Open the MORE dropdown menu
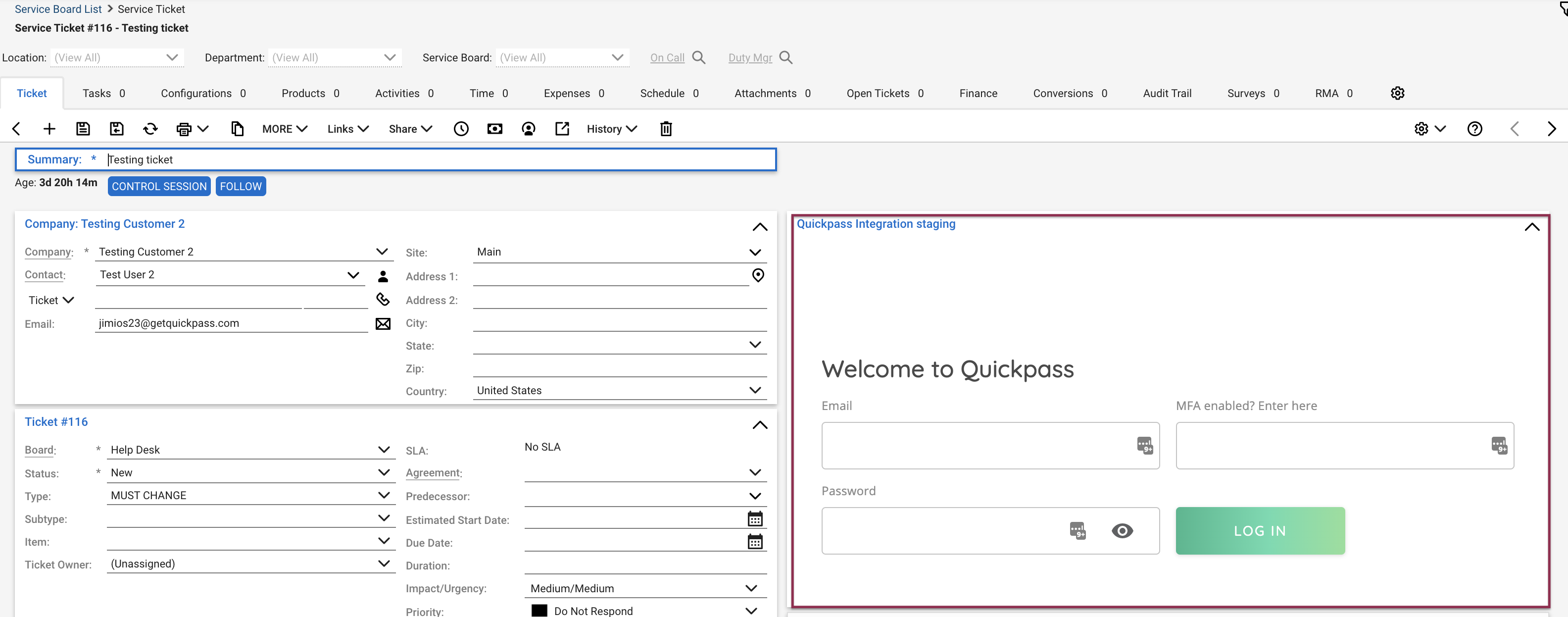 [x=284, y=129]
